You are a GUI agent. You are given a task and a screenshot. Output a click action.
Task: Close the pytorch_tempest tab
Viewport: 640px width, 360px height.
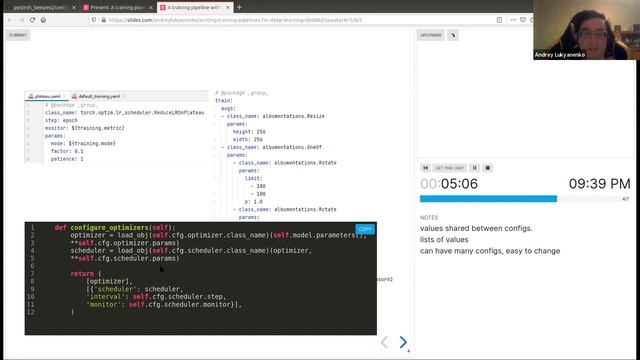pos(74,7)
